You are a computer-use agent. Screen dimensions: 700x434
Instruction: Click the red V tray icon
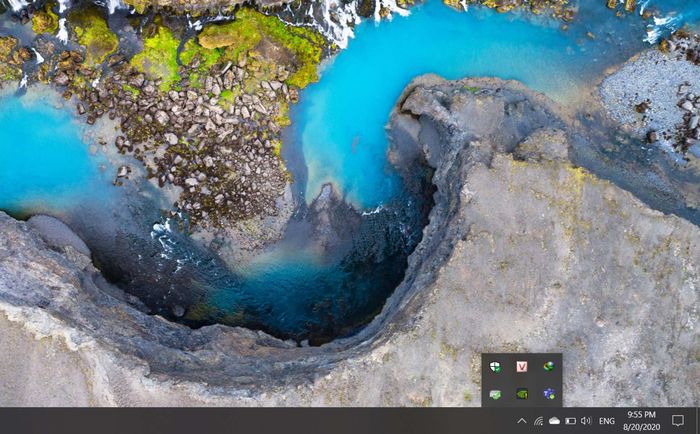[x=522, y=367]
